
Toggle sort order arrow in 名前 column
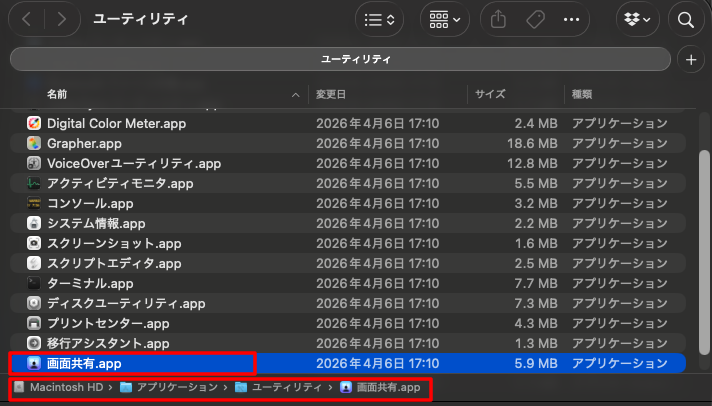296,95
